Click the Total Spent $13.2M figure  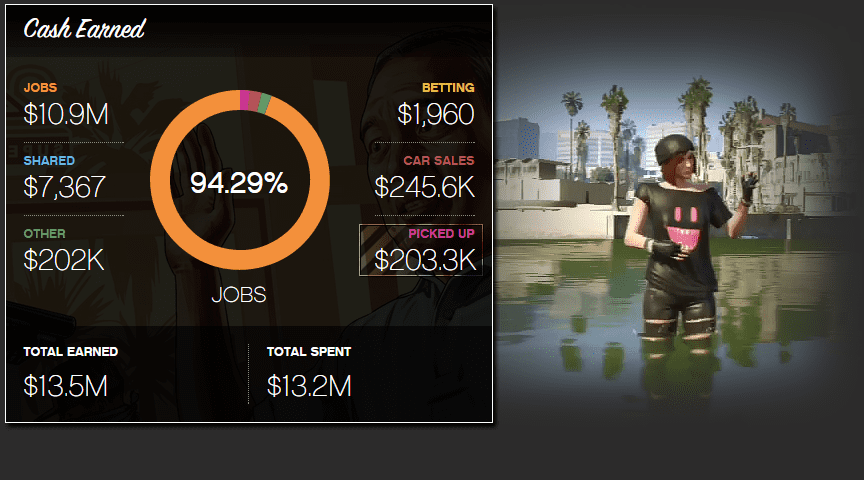pos(309,386)
